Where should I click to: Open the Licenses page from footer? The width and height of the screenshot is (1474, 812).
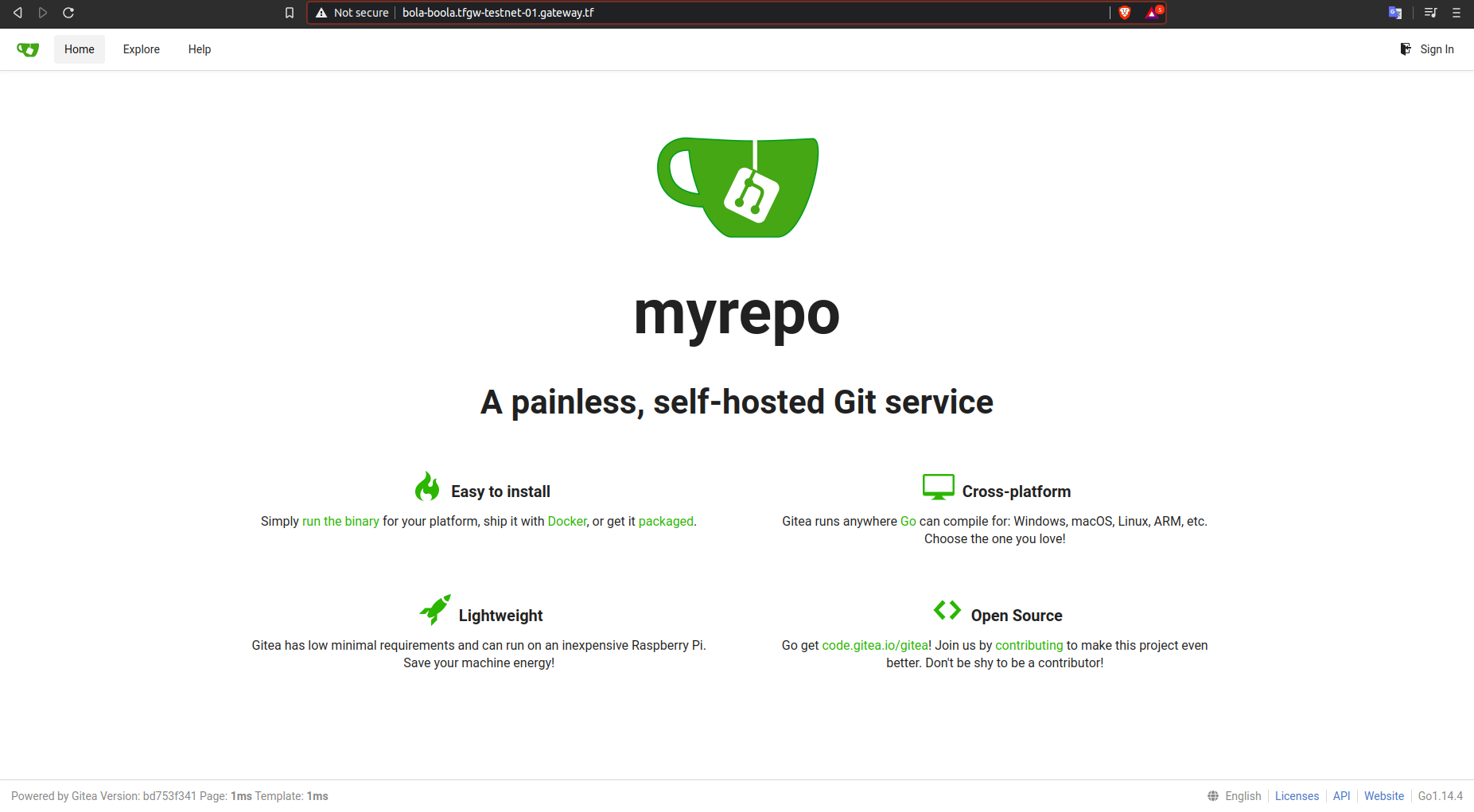[x=1297, y=795]
